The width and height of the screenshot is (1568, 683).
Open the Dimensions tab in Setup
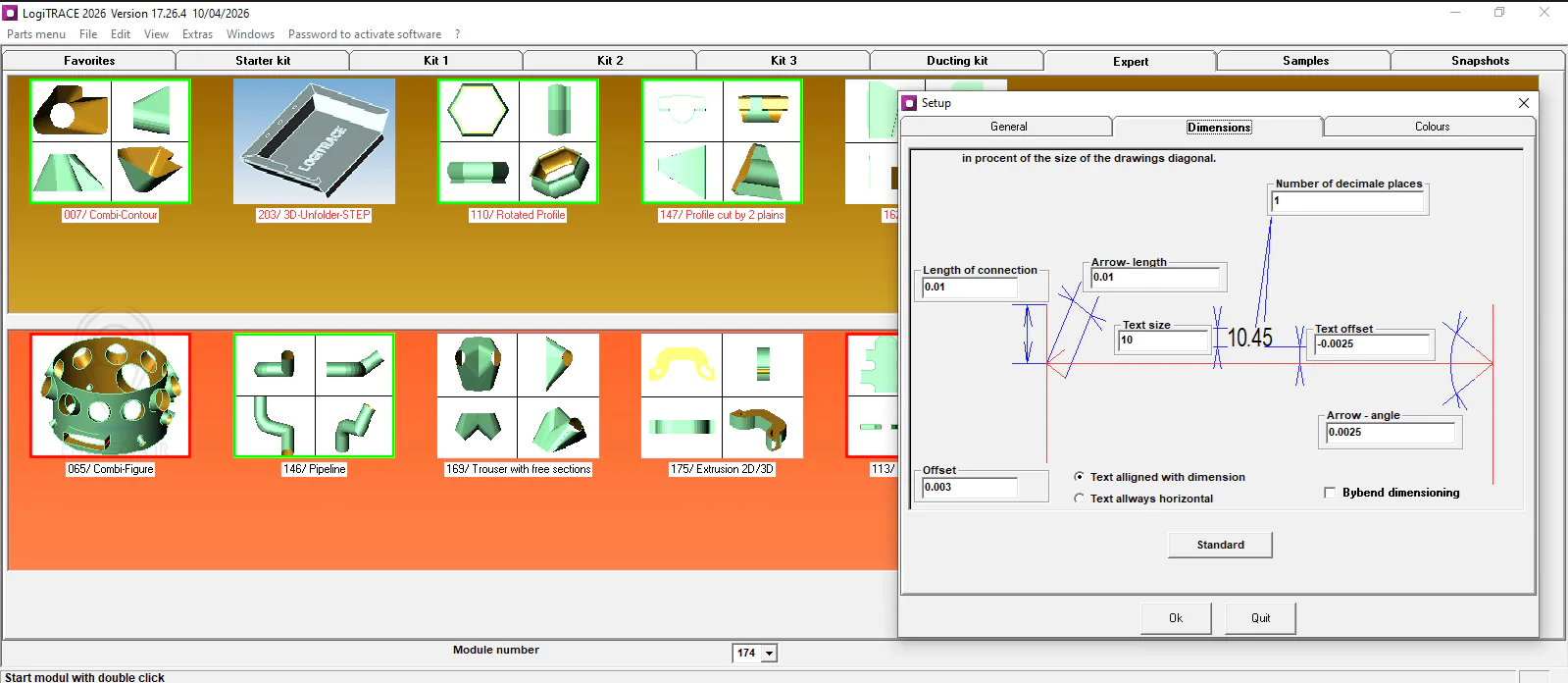pyautogui.click(x=1219, y=127)
